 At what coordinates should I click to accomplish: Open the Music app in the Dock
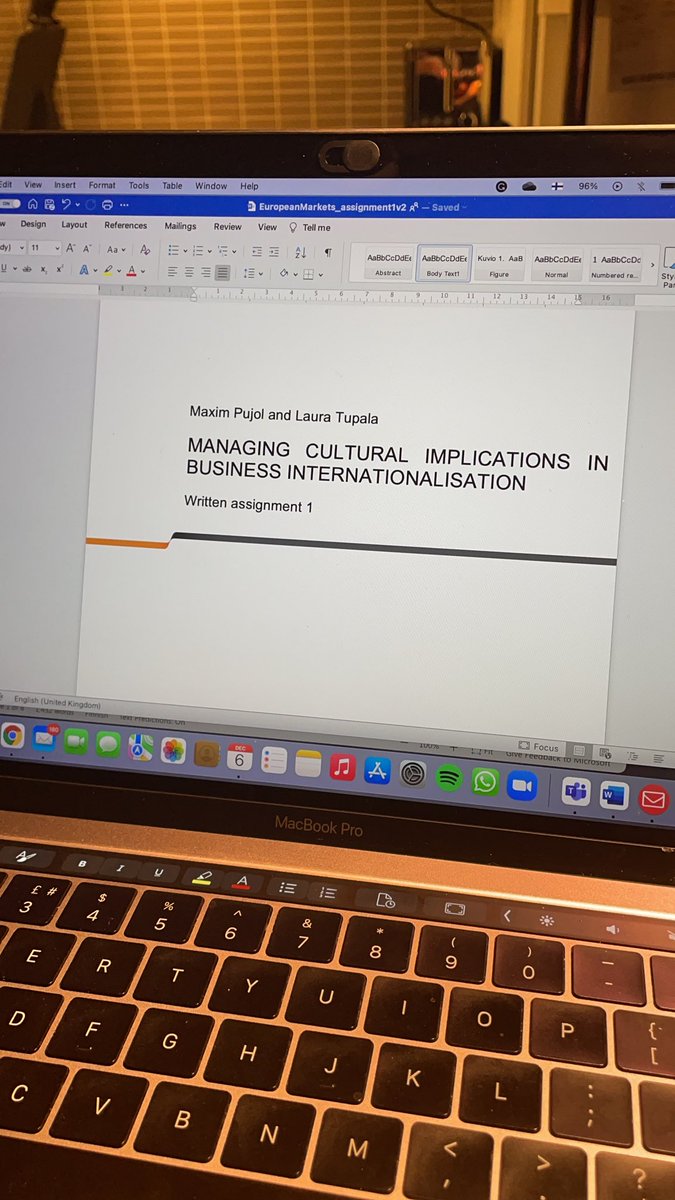click(x=342, y=768)
